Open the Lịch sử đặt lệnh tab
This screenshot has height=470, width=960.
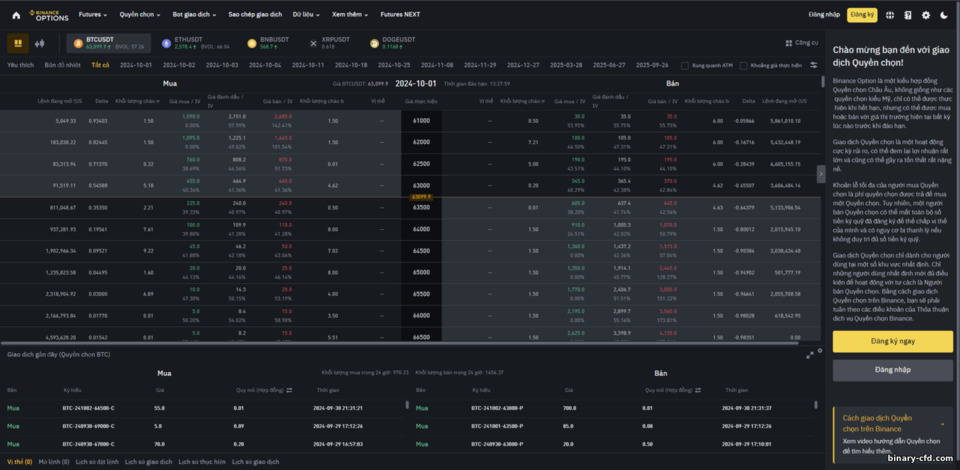97,462
